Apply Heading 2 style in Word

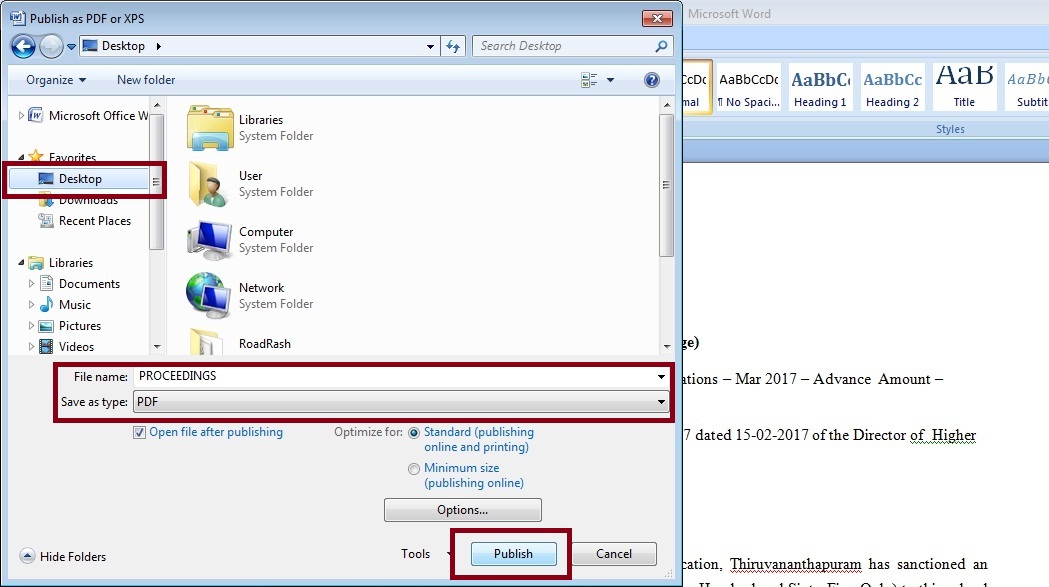(892, 88)
